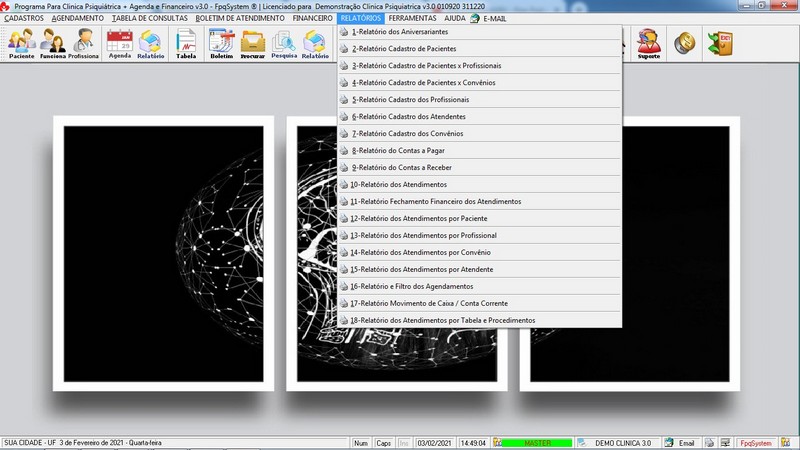Open the Boletim toolbar icon
Image resolution: width=800 pixels, height=450 pixels.
click(221, 43)
